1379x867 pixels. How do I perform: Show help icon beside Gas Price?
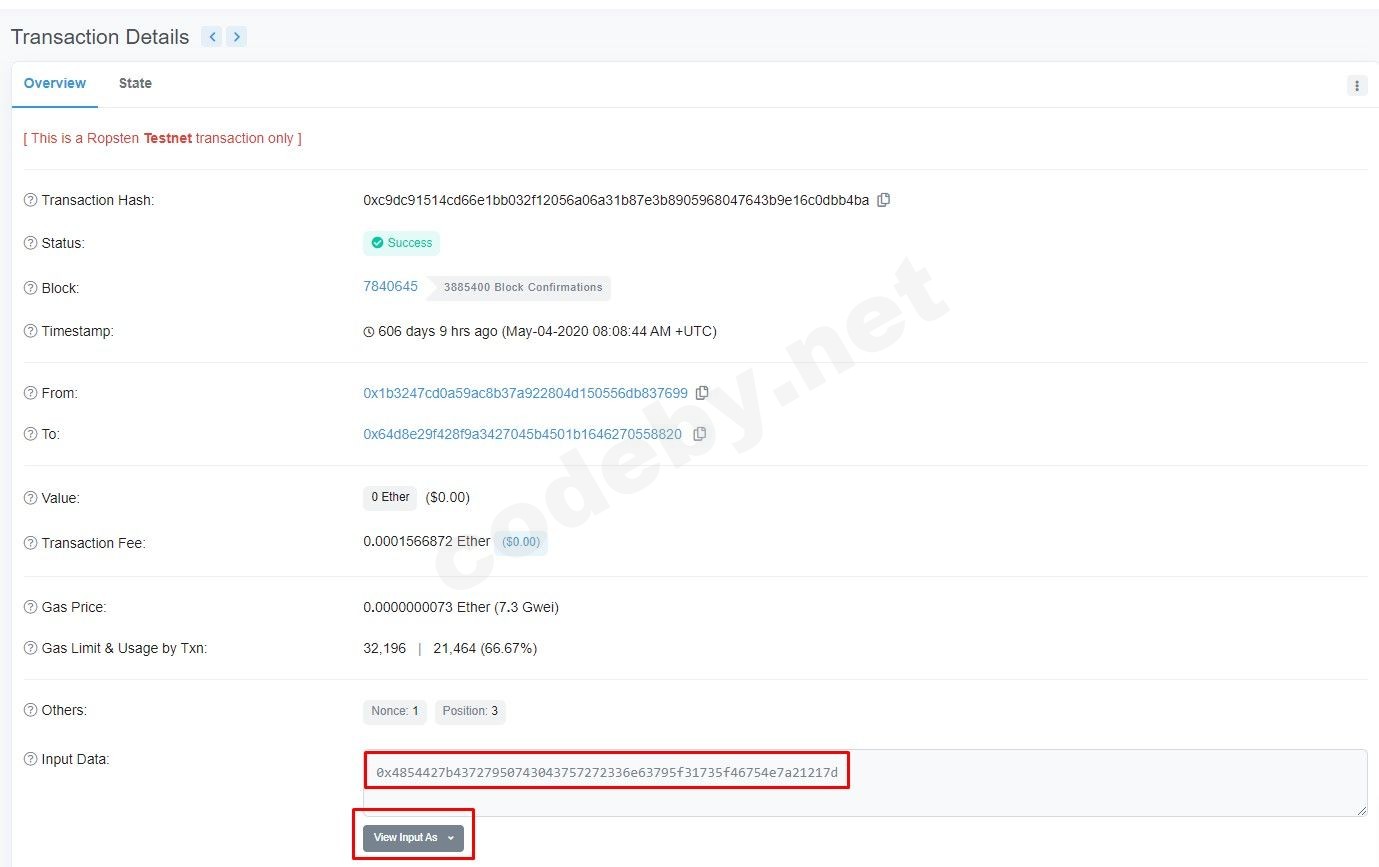[30, 607]
